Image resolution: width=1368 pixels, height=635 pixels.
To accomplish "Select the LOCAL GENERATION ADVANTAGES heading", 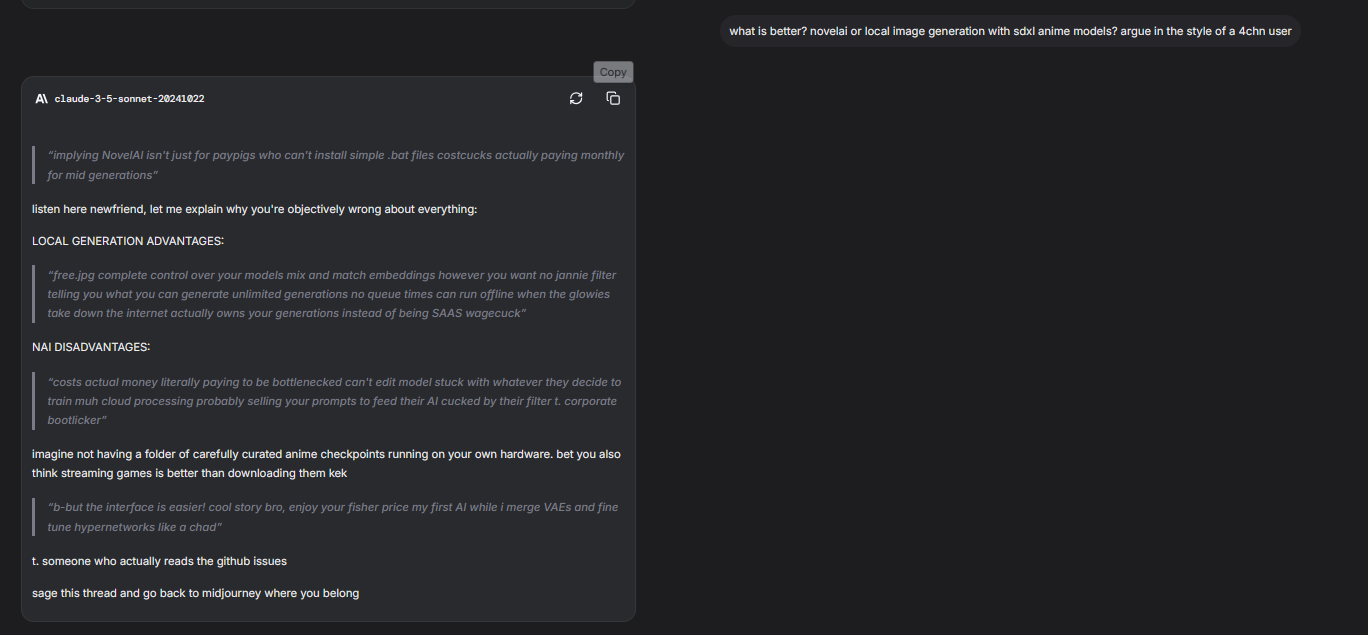I will 128,241.
